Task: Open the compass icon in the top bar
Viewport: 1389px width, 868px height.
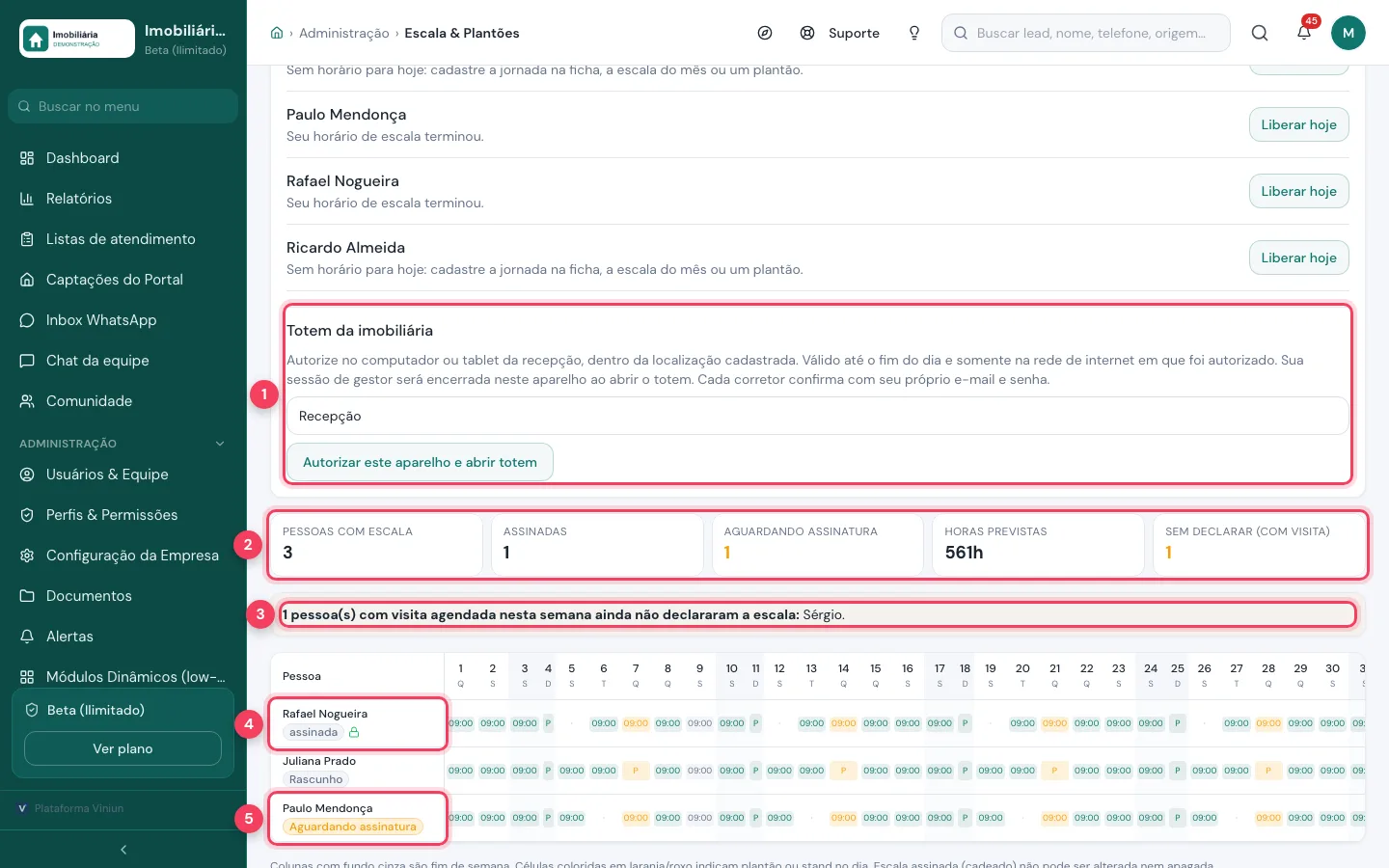Action: 765,33
